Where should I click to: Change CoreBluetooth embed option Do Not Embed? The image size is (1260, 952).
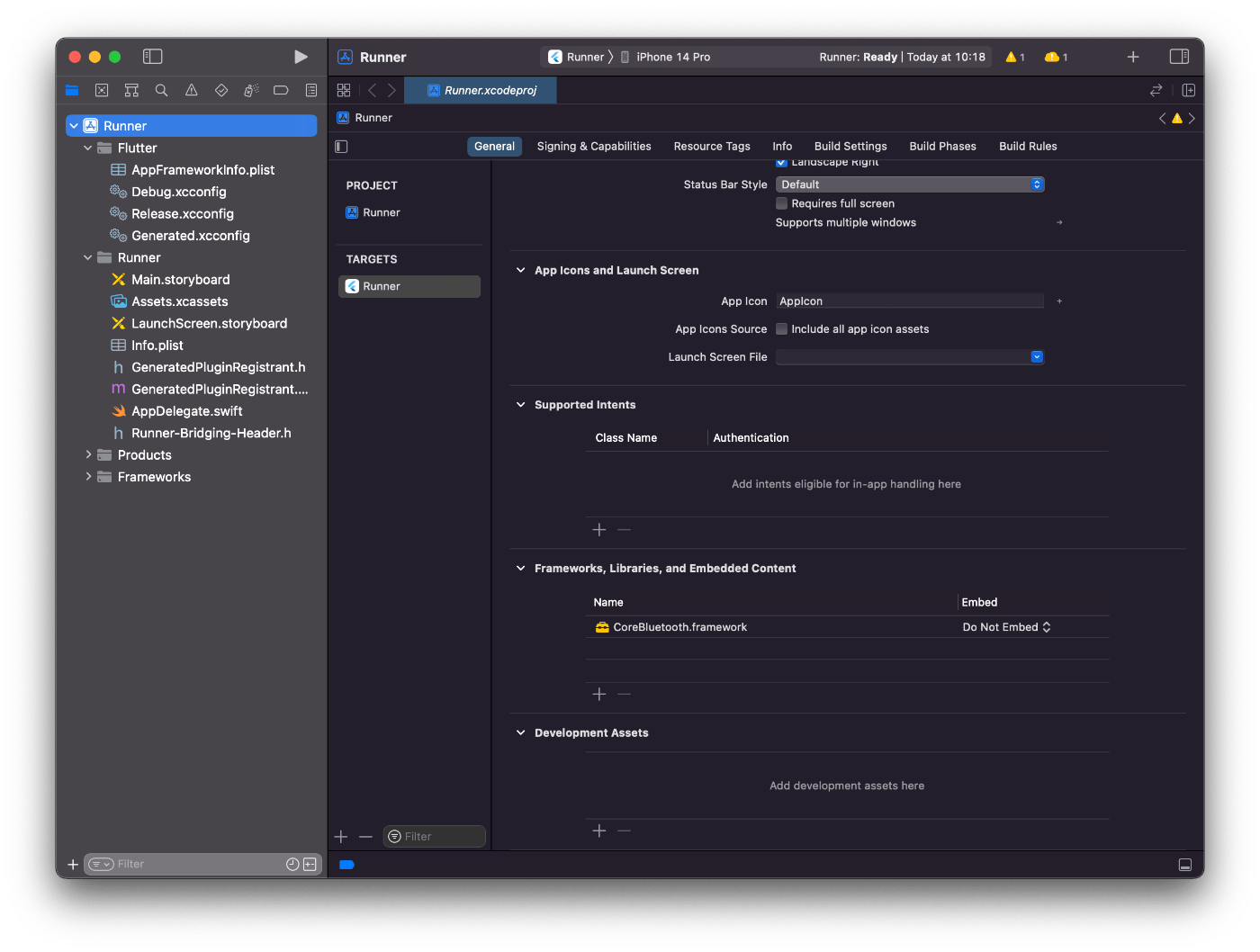1006,627
